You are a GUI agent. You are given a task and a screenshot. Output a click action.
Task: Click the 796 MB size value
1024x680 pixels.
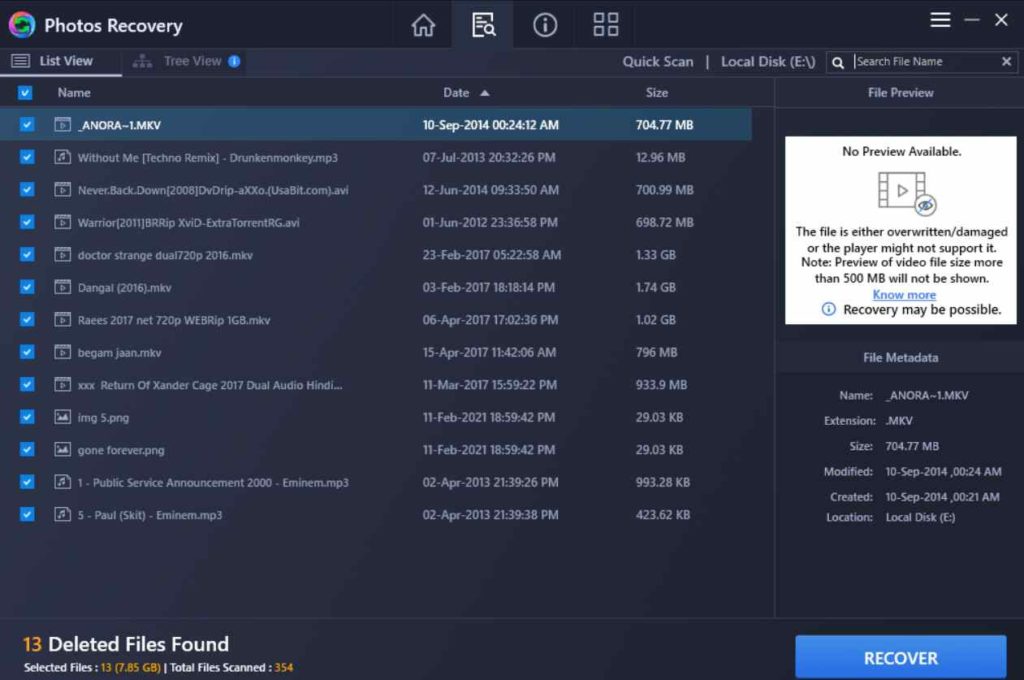[656, 352]
